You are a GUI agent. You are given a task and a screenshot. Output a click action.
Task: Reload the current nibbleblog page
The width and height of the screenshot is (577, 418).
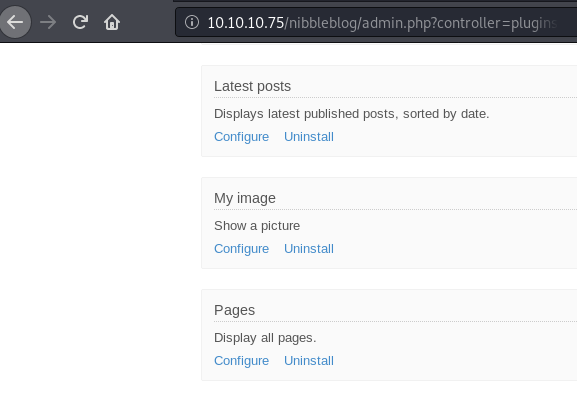[x=80, y=22]
